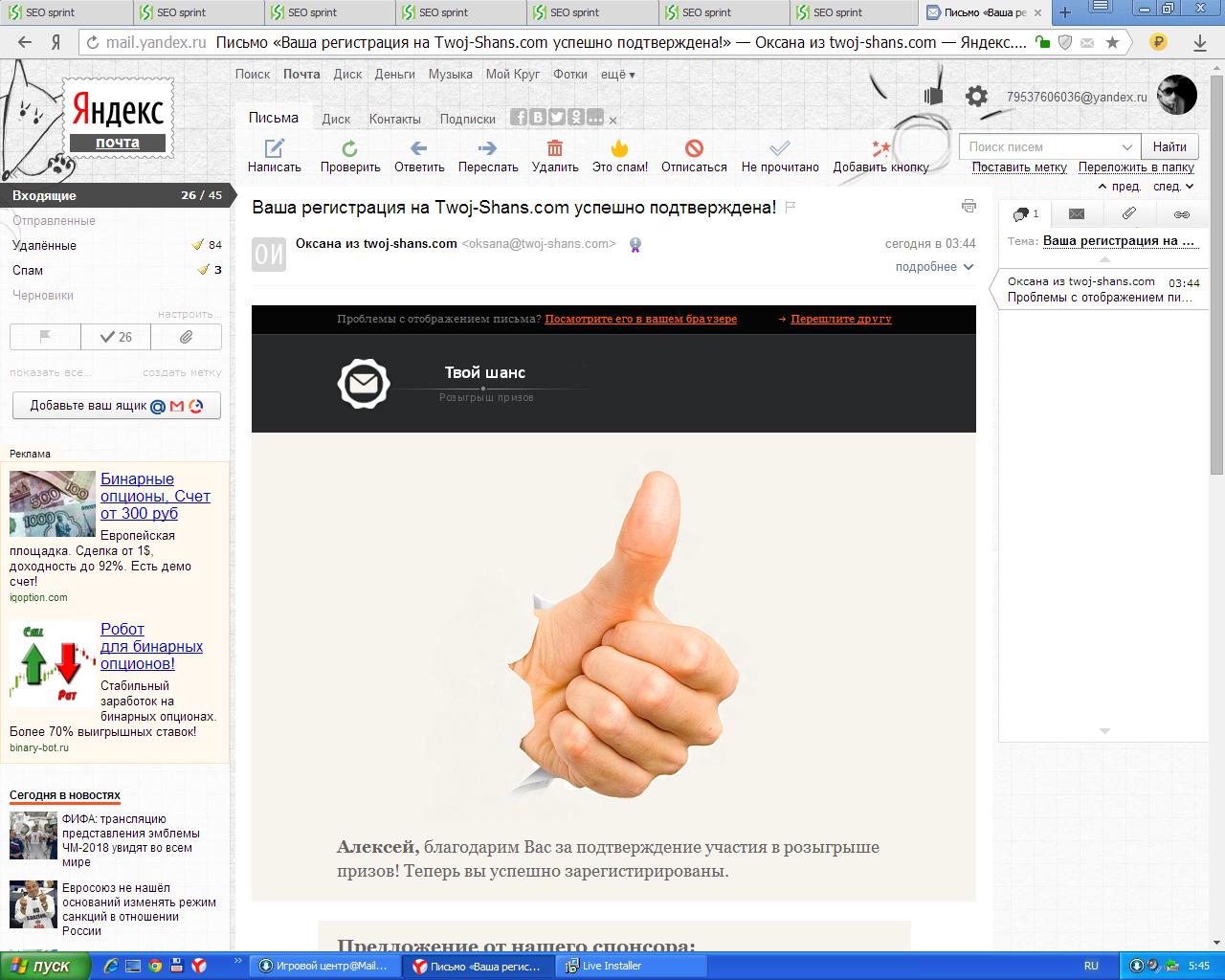Switch to the Подписки tab

pos(468,120)
